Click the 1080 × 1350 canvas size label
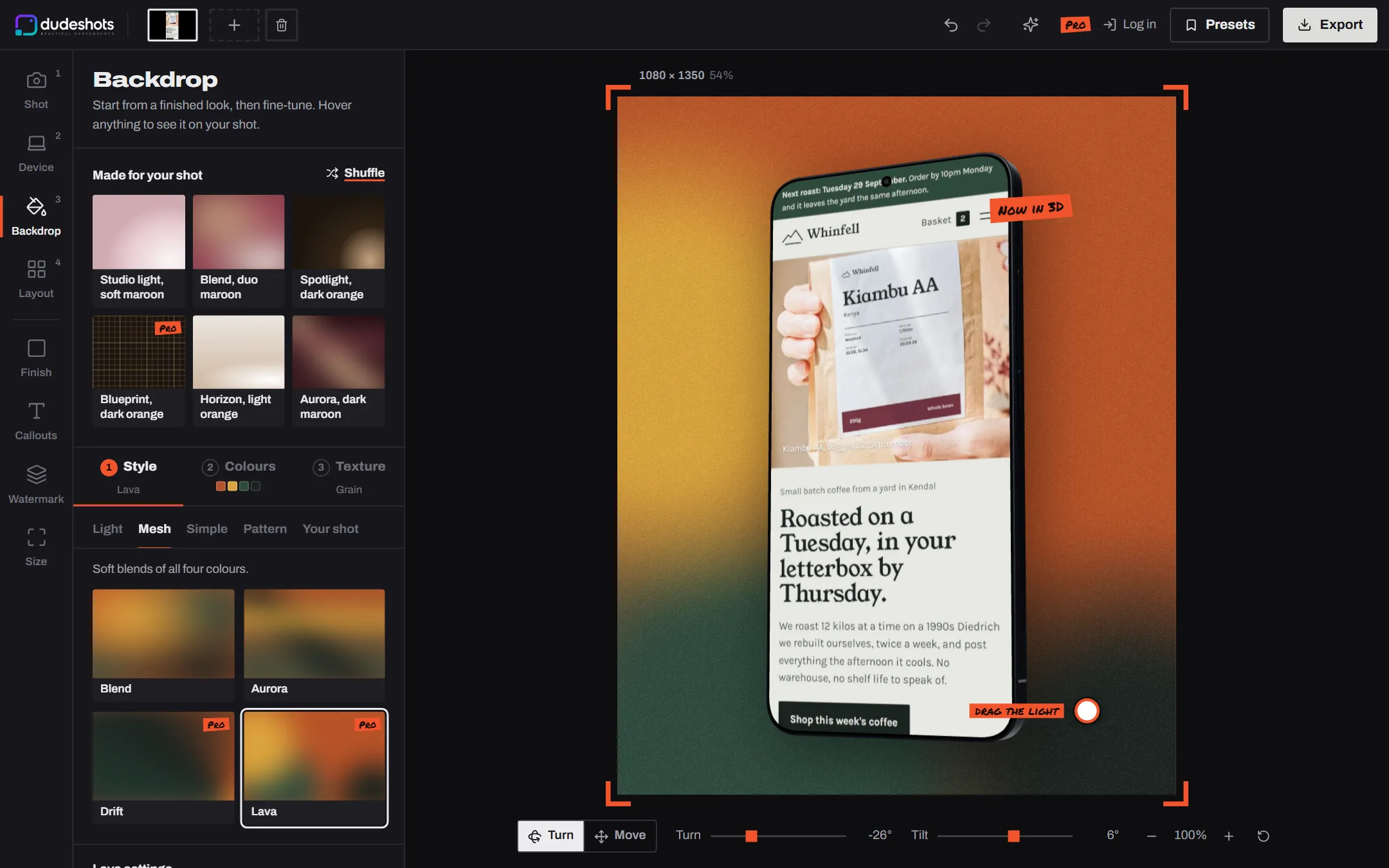Image resolution: width=1389 pixels, height=868 pixels. click(x=671, y=75)
